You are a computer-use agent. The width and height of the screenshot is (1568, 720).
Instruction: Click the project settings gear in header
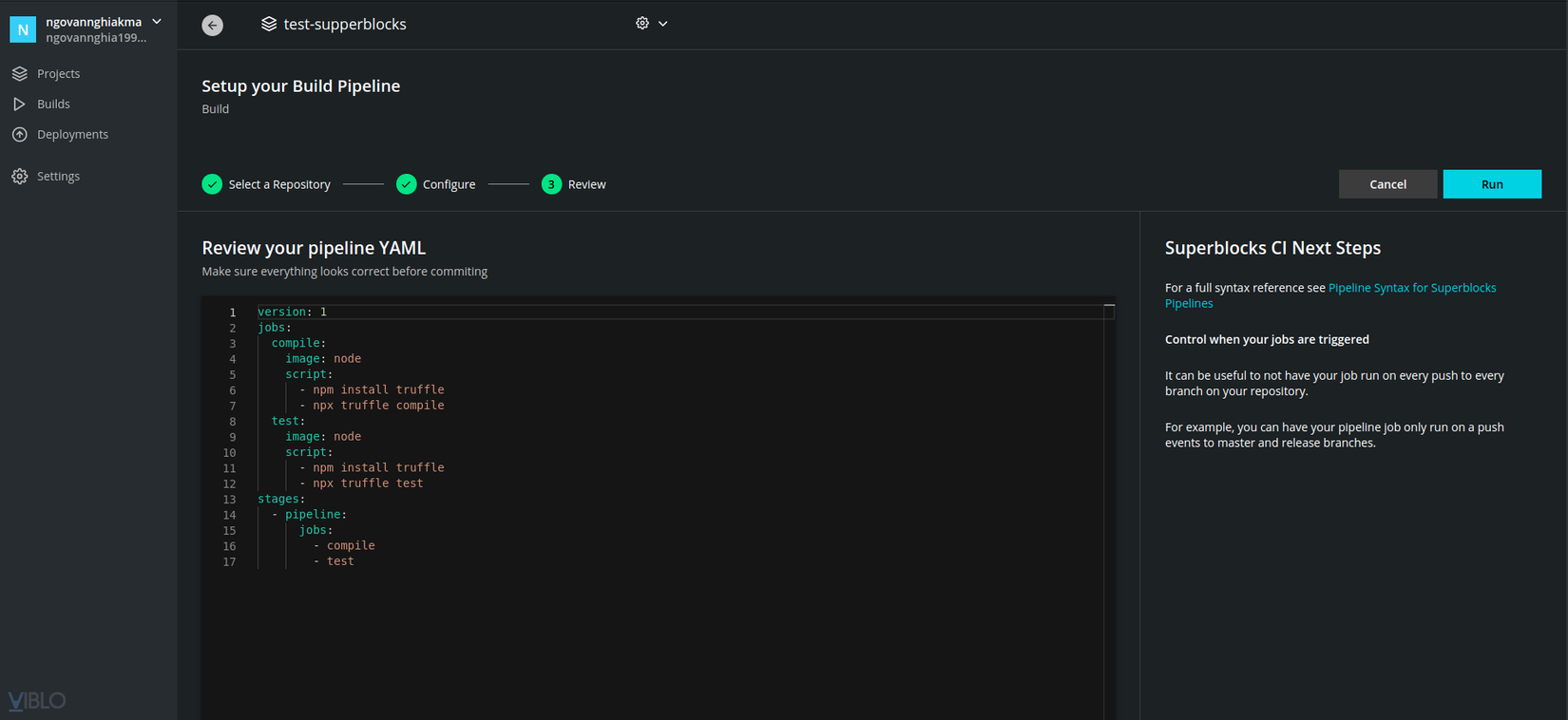pyautogui.click(x=642, y=23)
